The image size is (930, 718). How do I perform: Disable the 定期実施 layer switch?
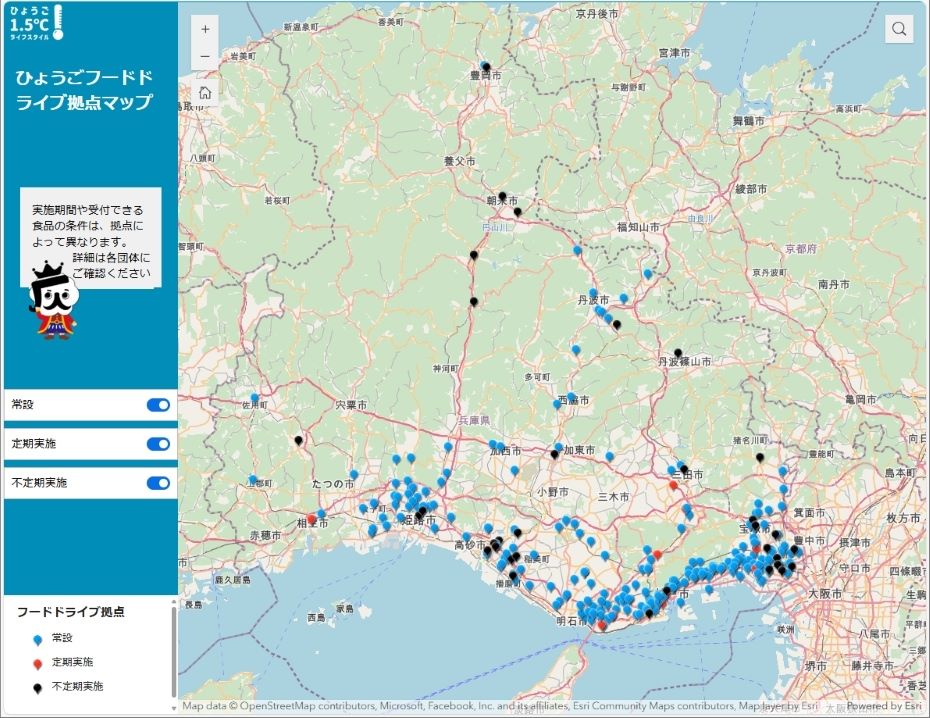158,444
